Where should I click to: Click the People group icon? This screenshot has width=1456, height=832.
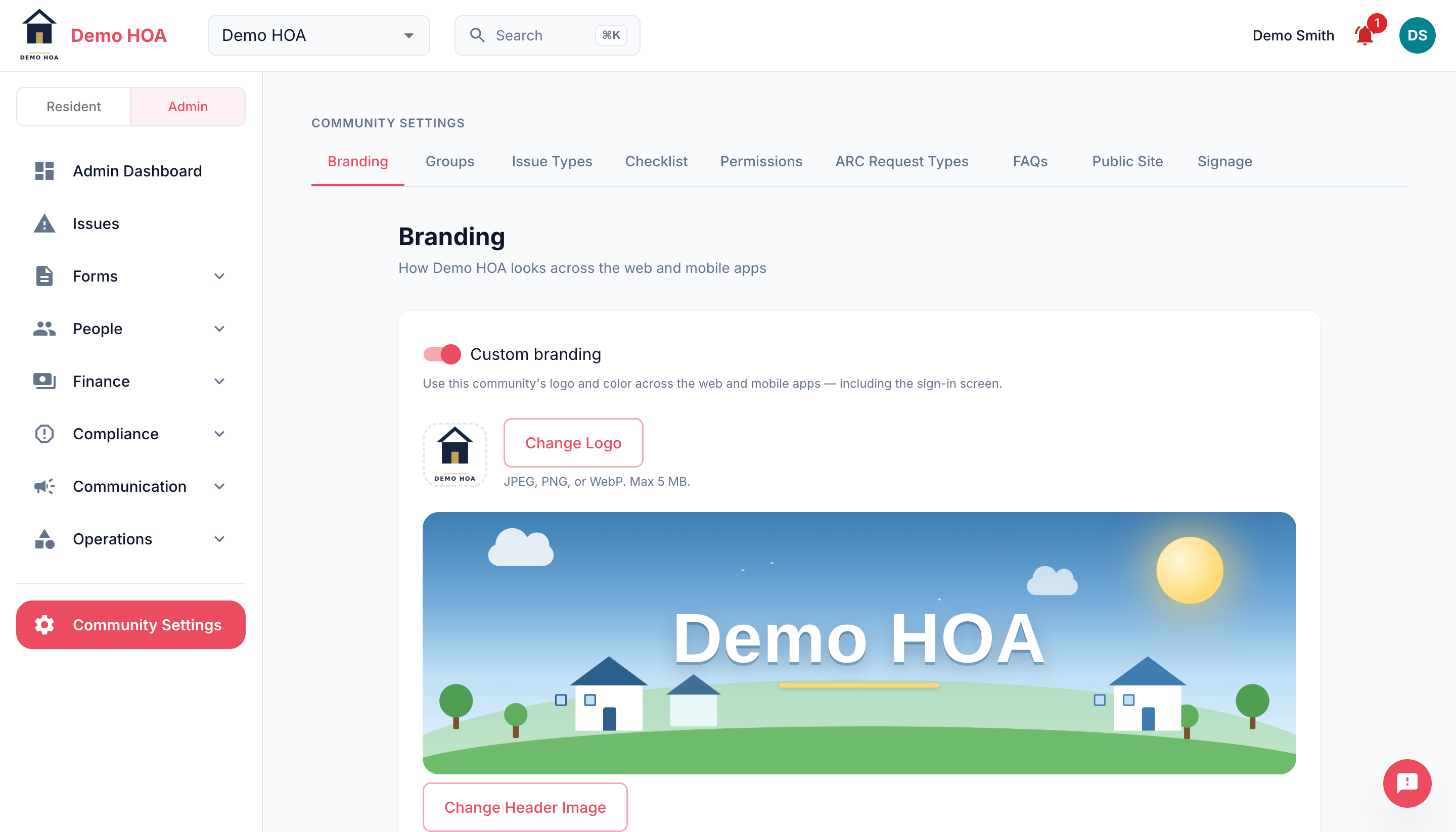(x=44, y=329)
